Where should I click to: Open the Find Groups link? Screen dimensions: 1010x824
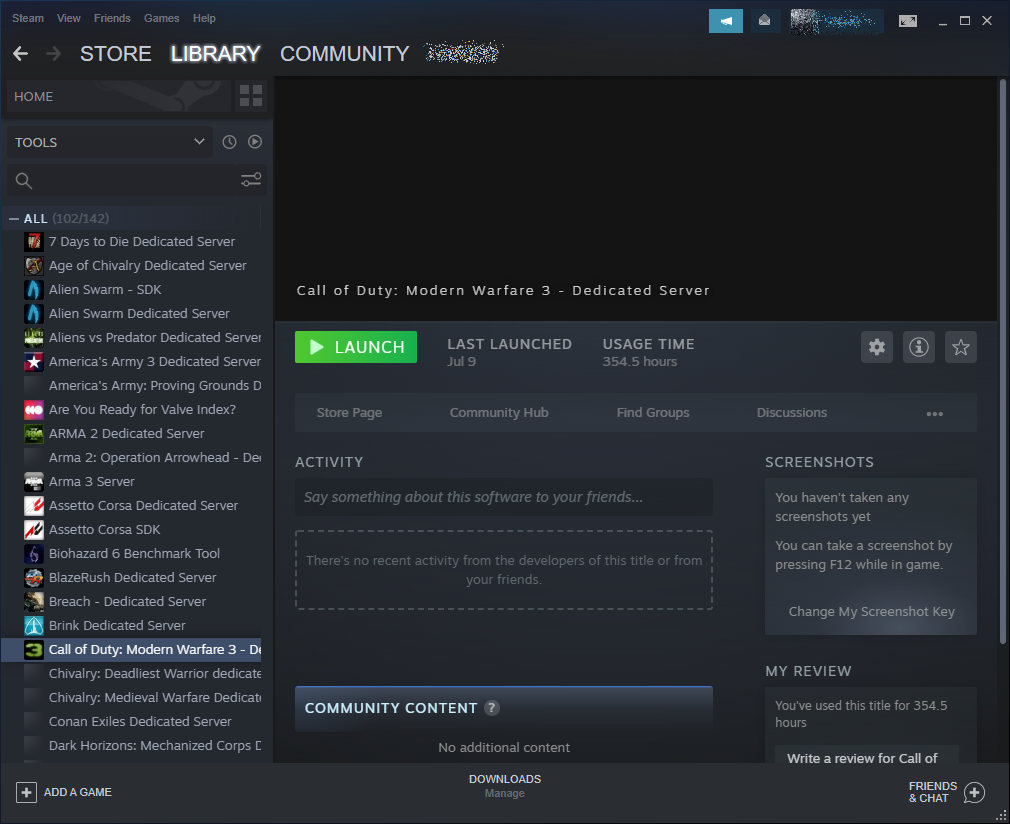(653, 413)
